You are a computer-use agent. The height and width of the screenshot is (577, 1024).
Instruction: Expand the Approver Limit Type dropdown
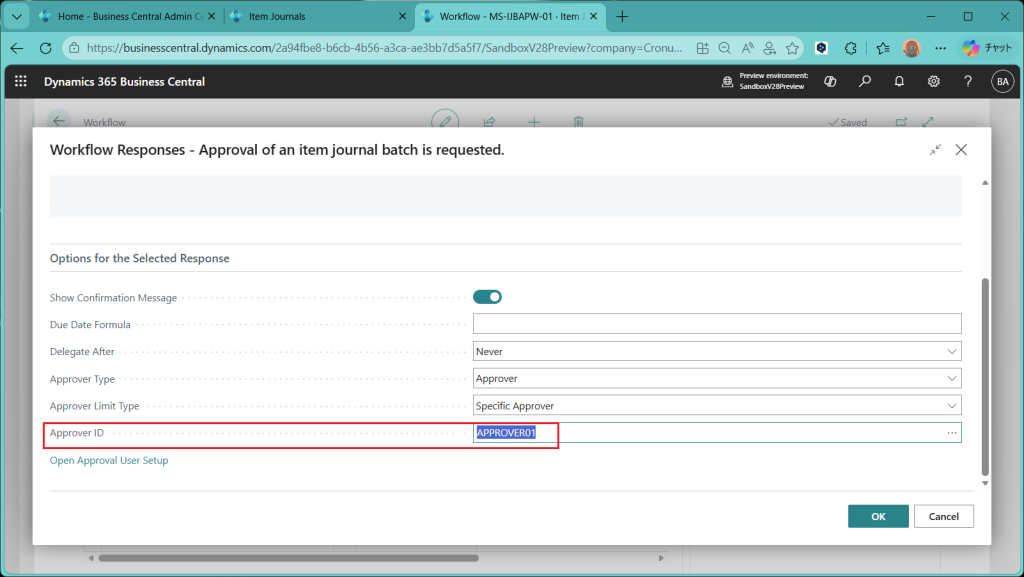pos(950,406)
